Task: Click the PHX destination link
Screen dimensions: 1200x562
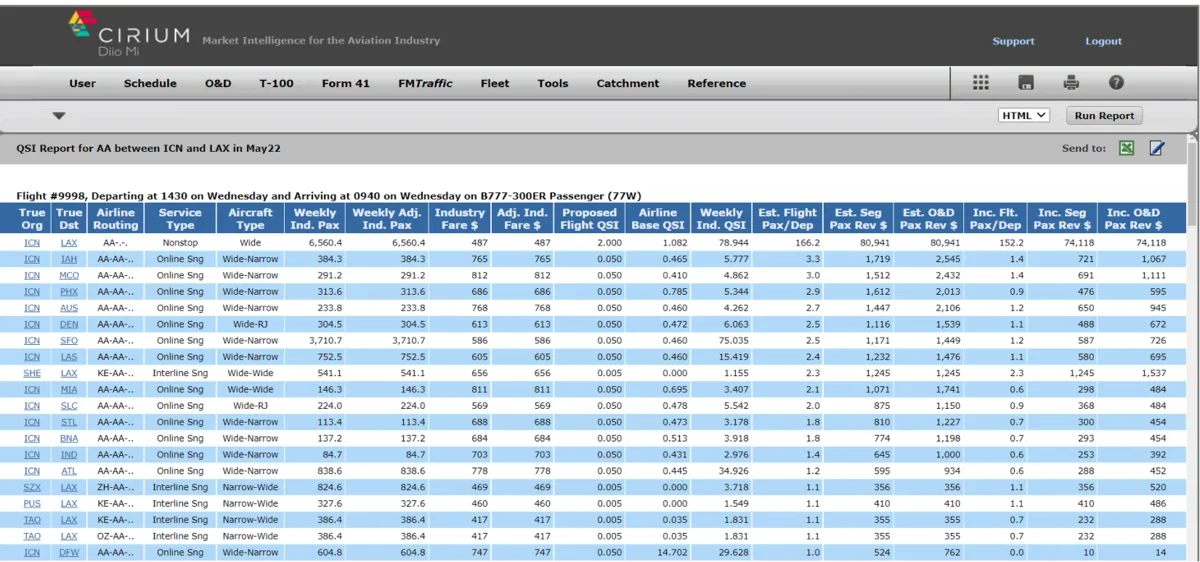Action: click(x=69, y=292)
